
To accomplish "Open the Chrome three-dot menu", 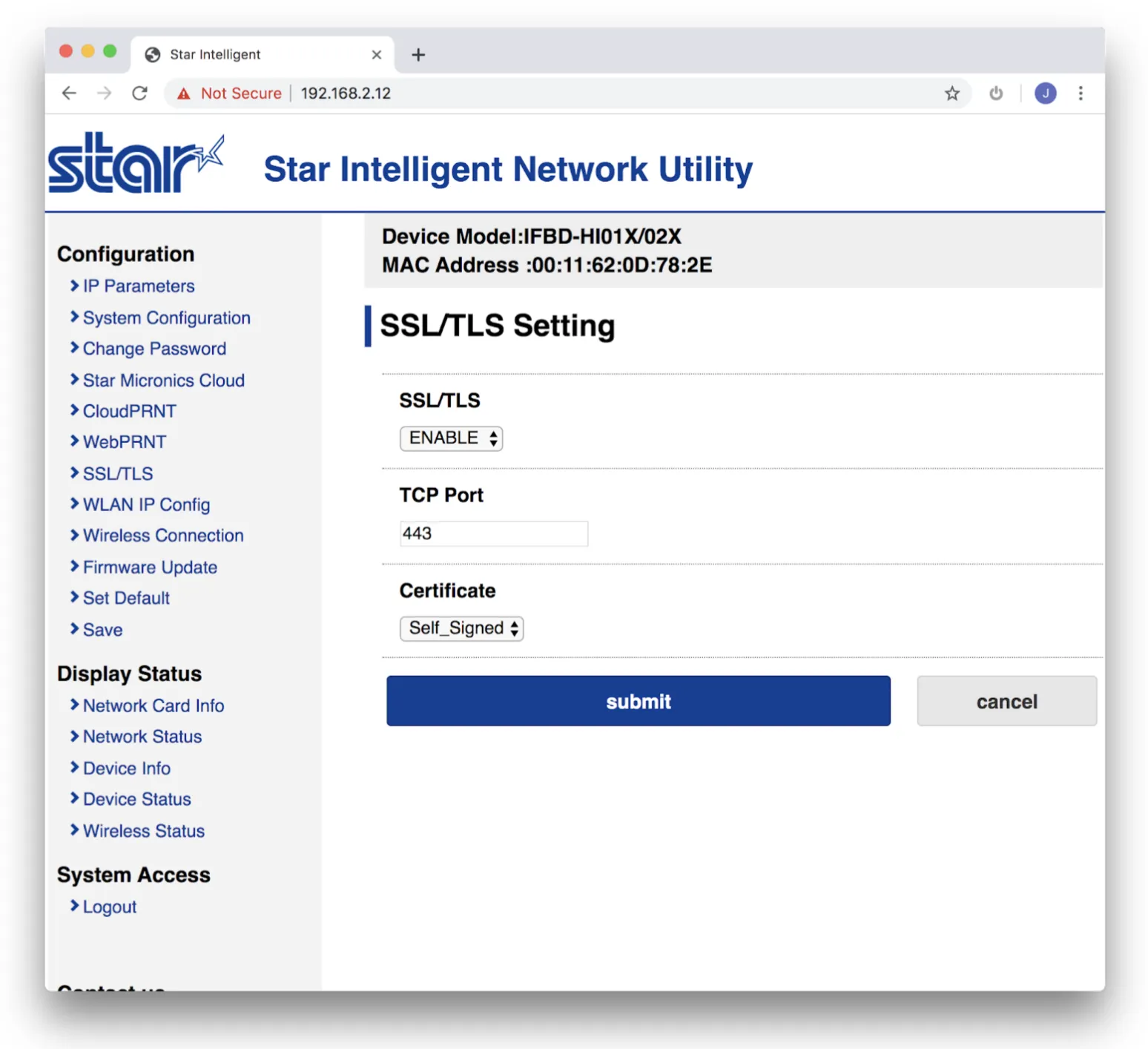I will click(1081, 93).
